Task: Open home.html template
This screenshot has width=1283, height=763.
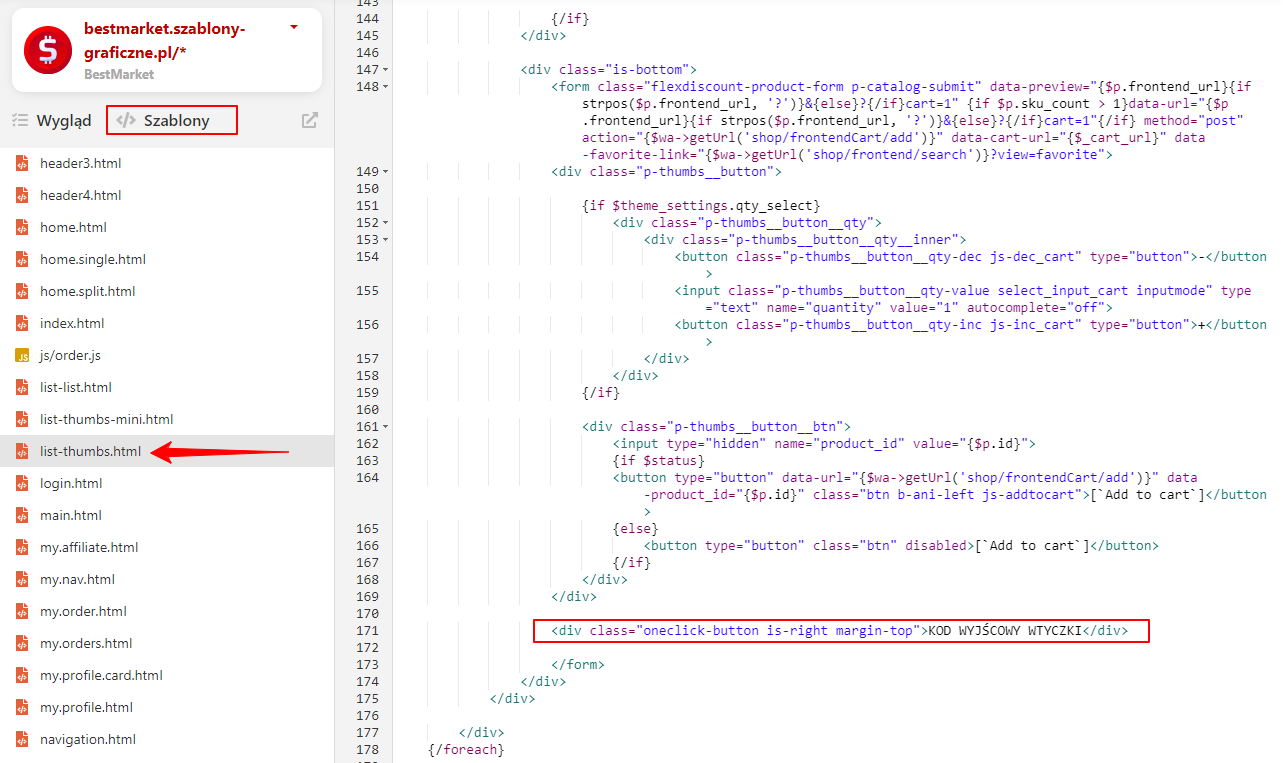Action: [x=73, y=227]
